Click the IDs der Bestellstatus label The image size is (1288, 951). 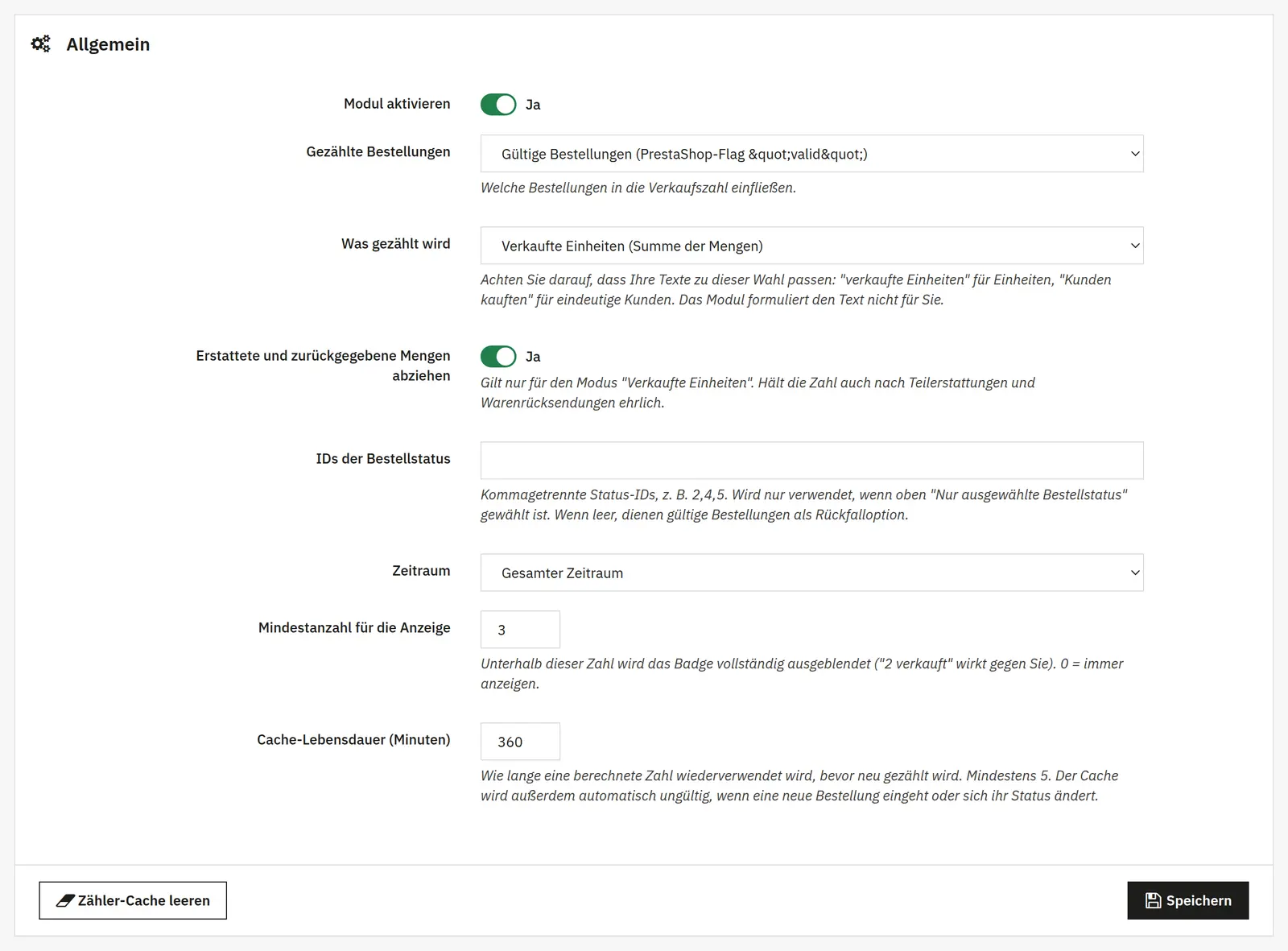(383, 459)
